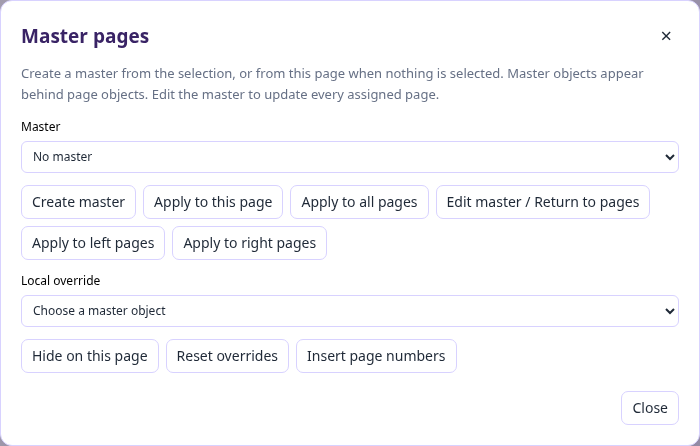Image resolution: width=700 pixels, height=446 pixels.
Task: Click the Master field label
Action: coord(41,127)
